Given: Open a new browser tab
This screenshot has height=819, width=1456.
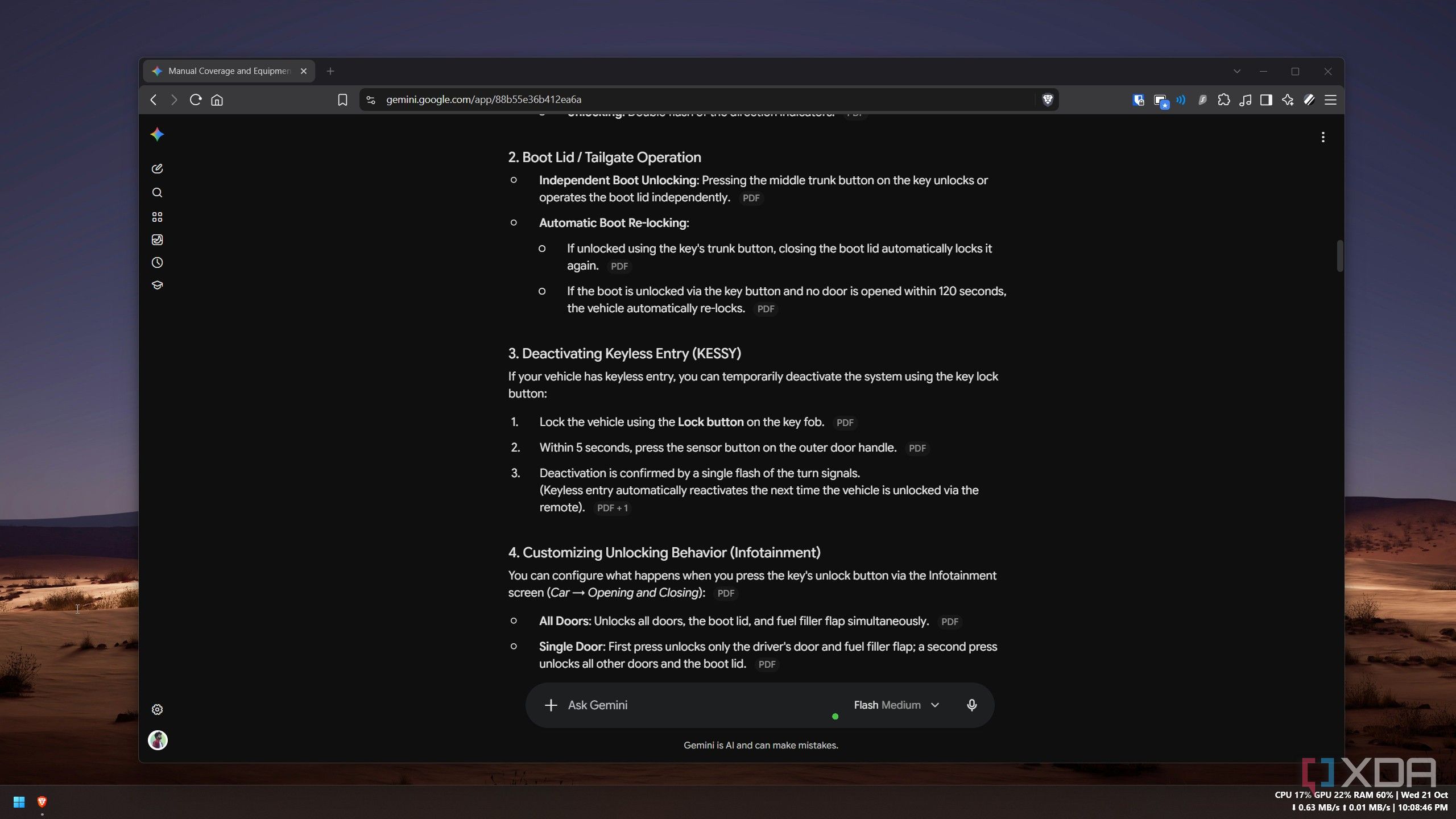Looking at the screenshot, I should click(x=330, y=71).
